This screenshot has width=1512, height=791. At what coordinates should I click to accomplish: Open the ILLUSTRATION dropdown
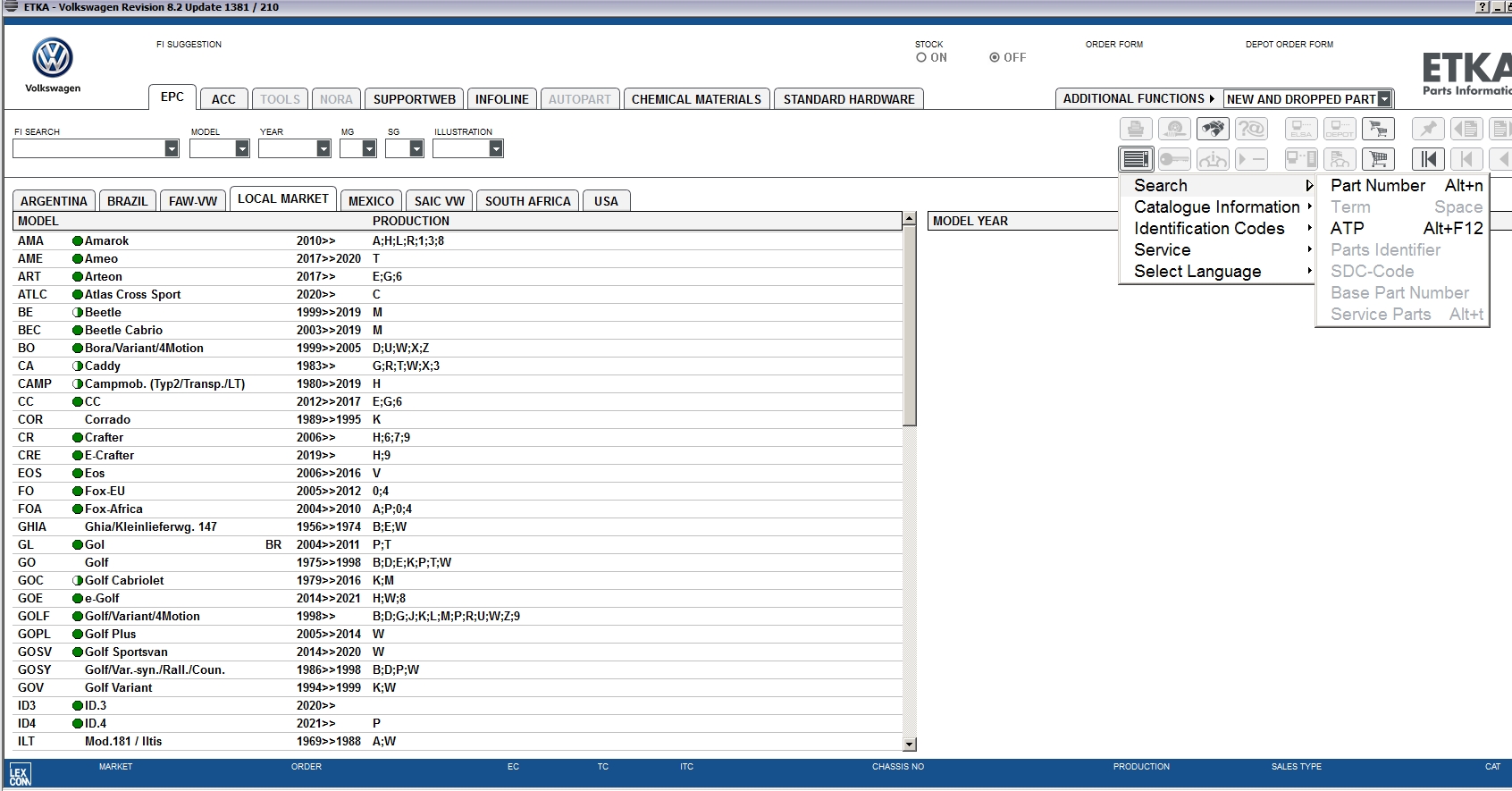[x=496, y=149]
